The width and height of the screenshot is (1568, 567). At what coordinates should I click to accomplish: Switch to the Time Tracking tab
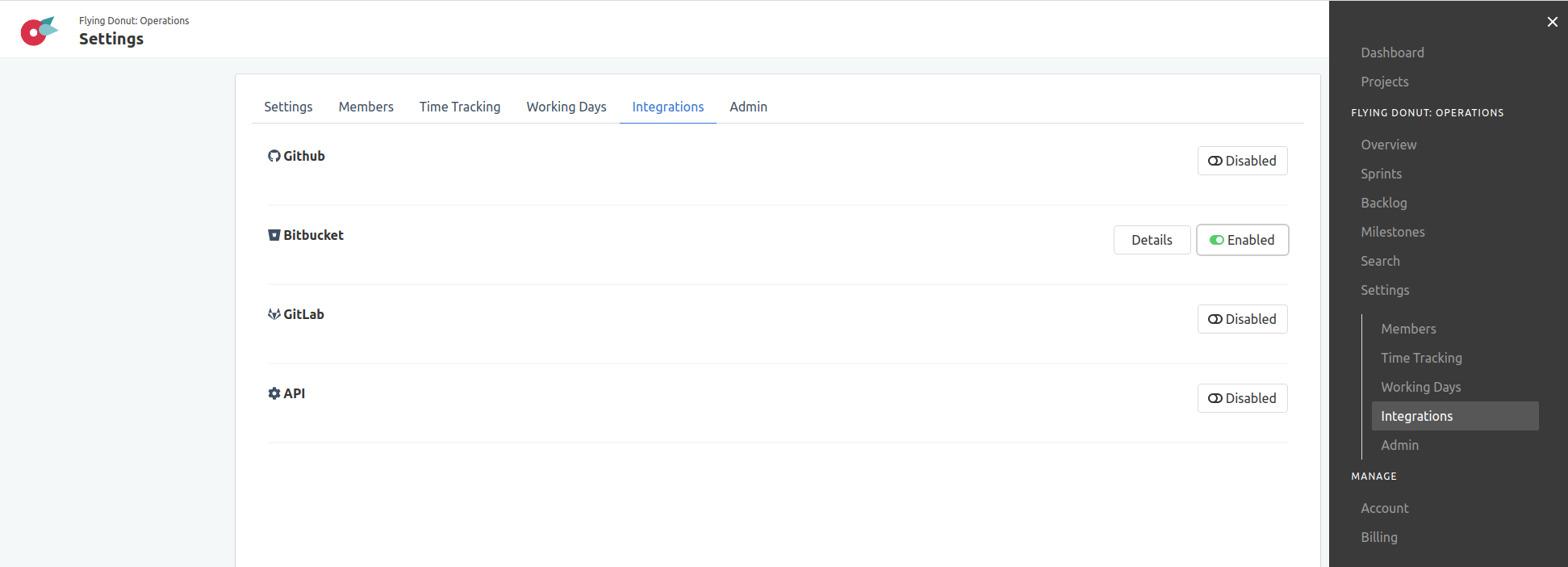[460, 107]
